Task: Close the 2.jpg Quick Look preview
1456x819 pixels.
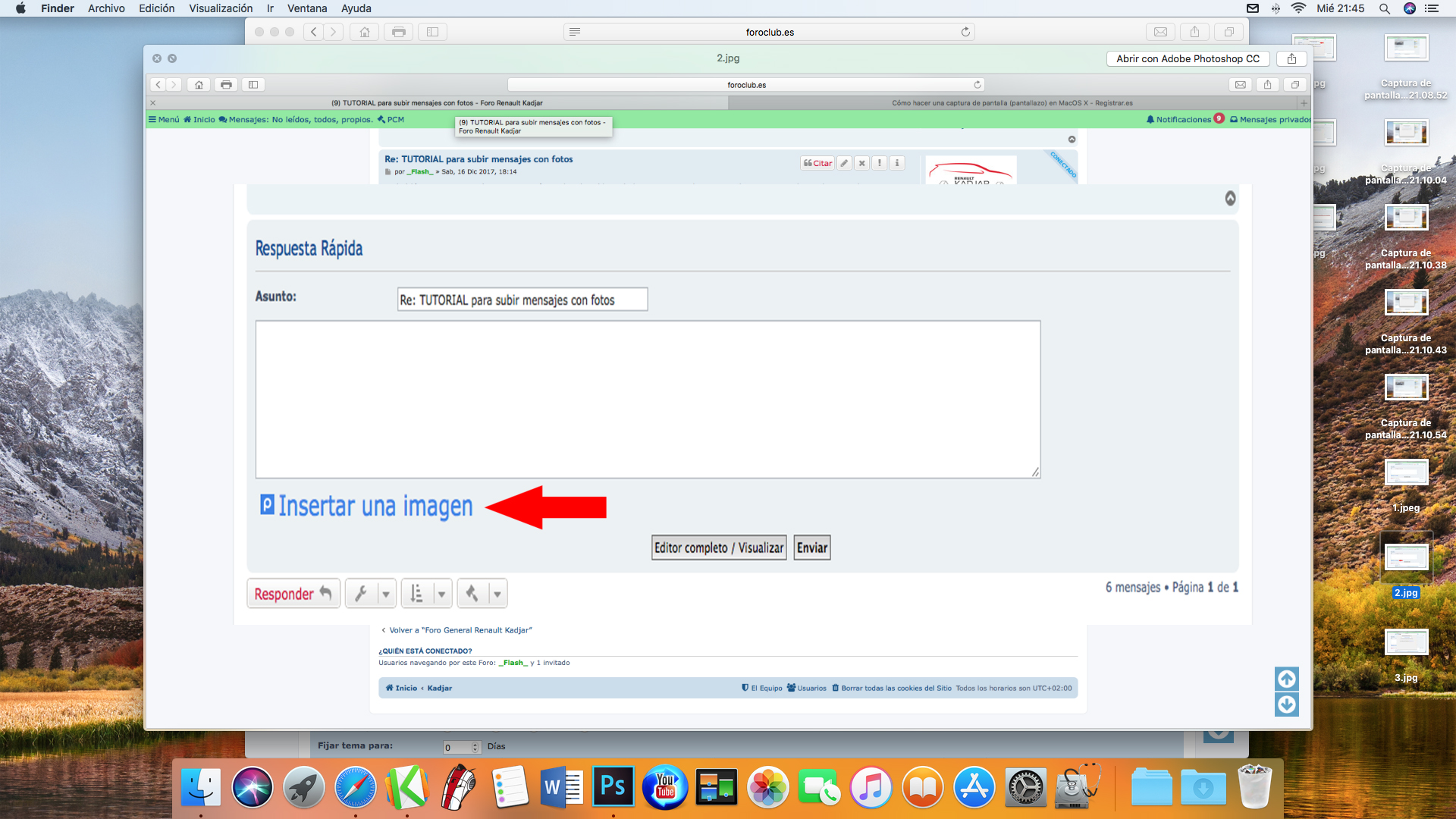Action: pyautogui.click(x=157, y=58)
